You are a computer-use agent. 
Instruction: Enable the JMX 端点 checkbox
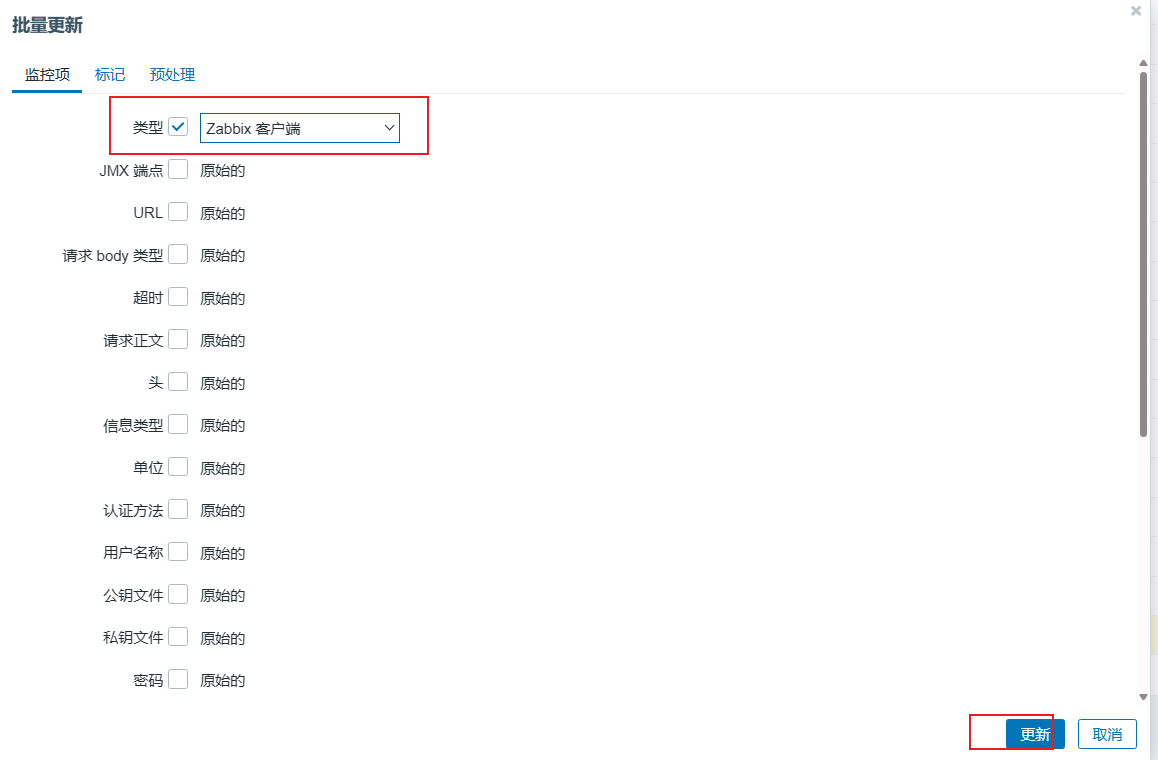click(178, 170)
